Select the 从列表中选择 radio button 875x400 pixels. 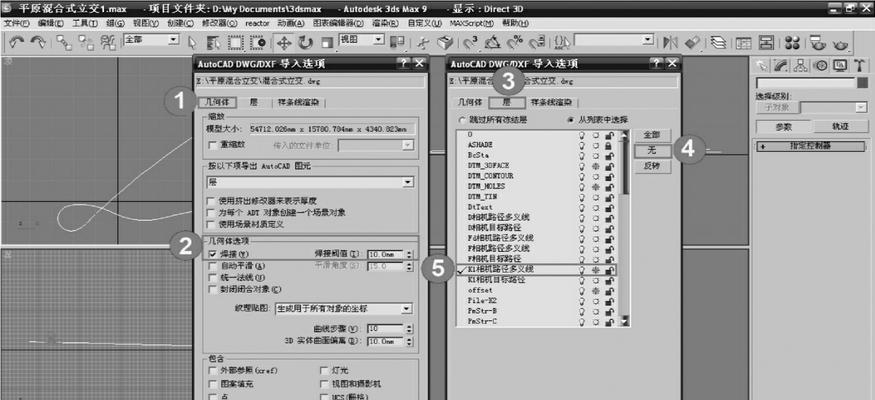(569, 120)
